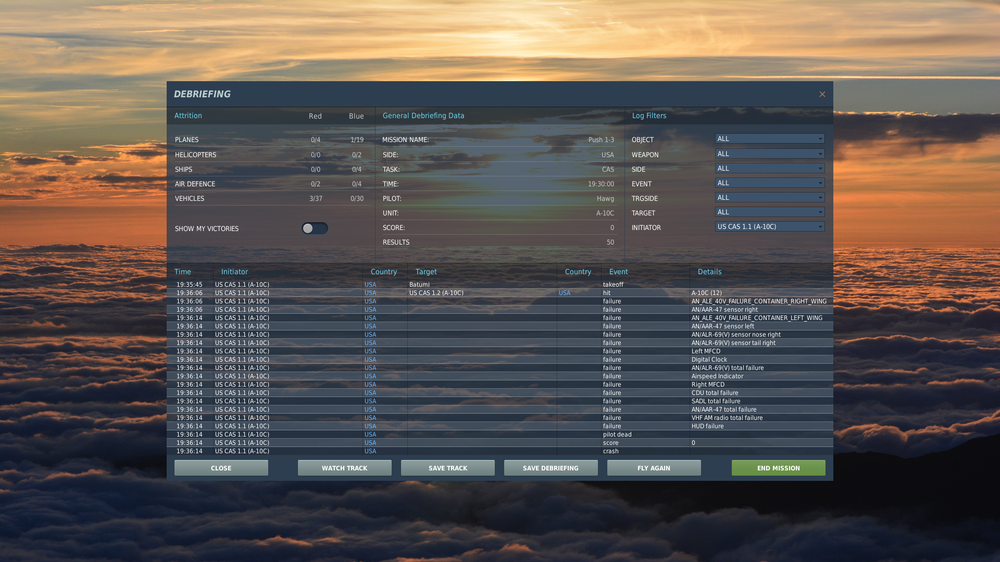Click the USA country link in hit row target
Image resolution: width=1000 pixels, height=562 pixels.
pyautogui.click(x=564, y=293)
